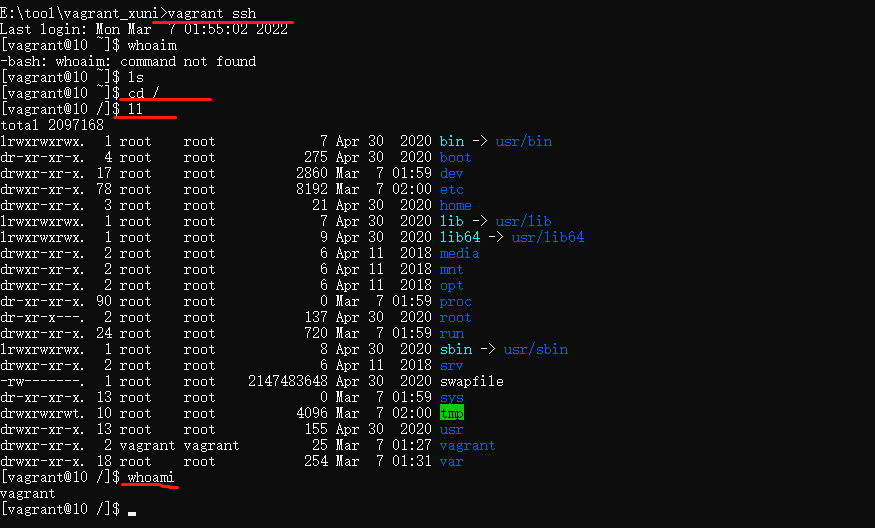Click the 'usr' directory name in the last column

451,430
